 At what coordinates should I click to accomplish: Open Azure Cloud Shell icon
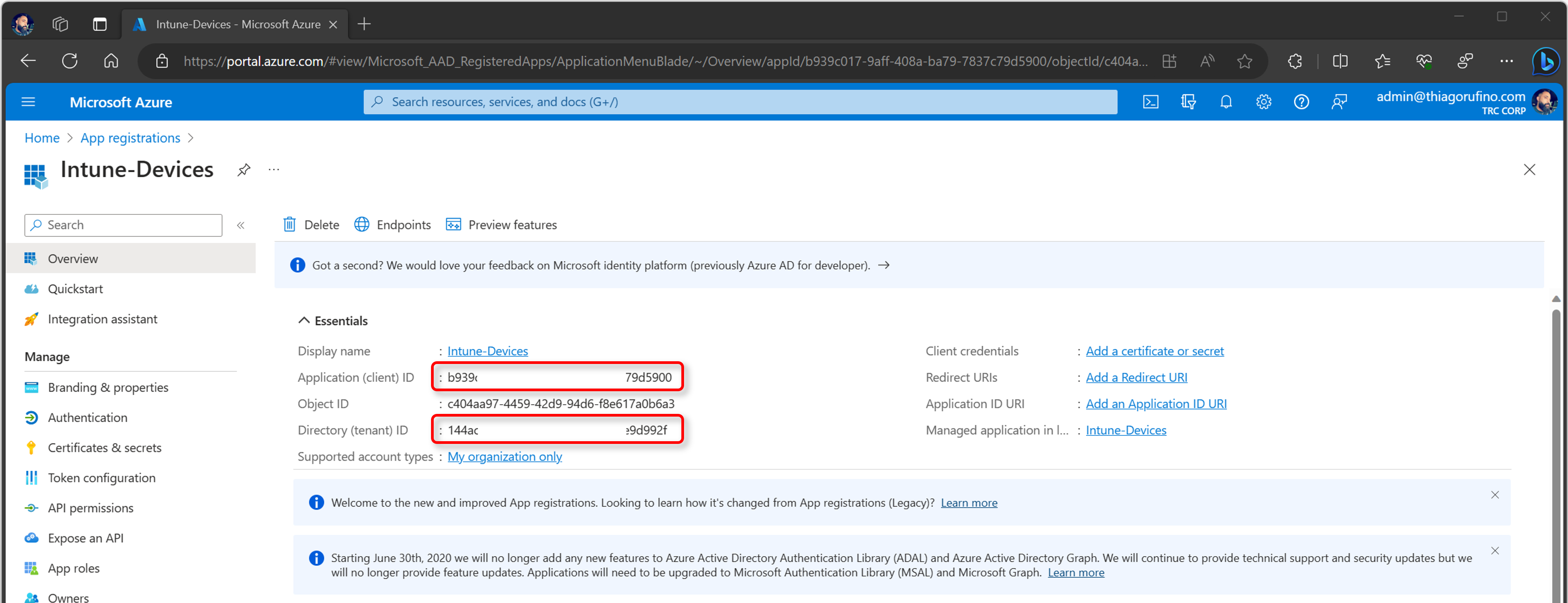click(1150, 102)
